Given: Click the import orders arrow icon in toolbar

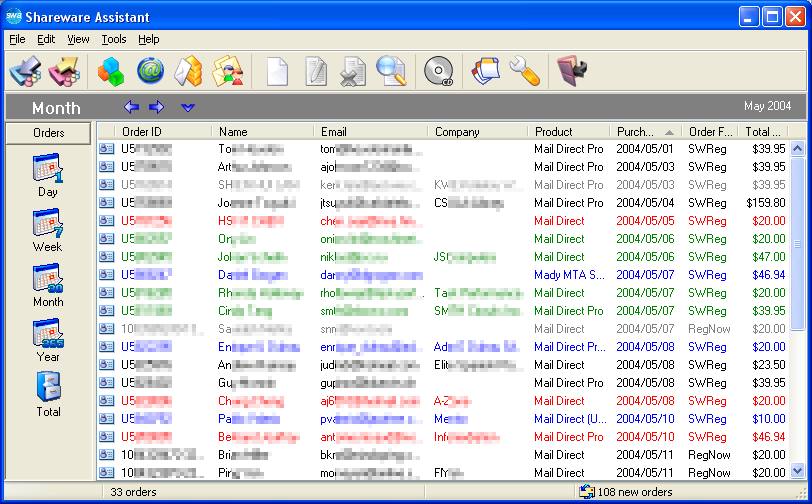Looking at the screenshot, I should point(25,71).
